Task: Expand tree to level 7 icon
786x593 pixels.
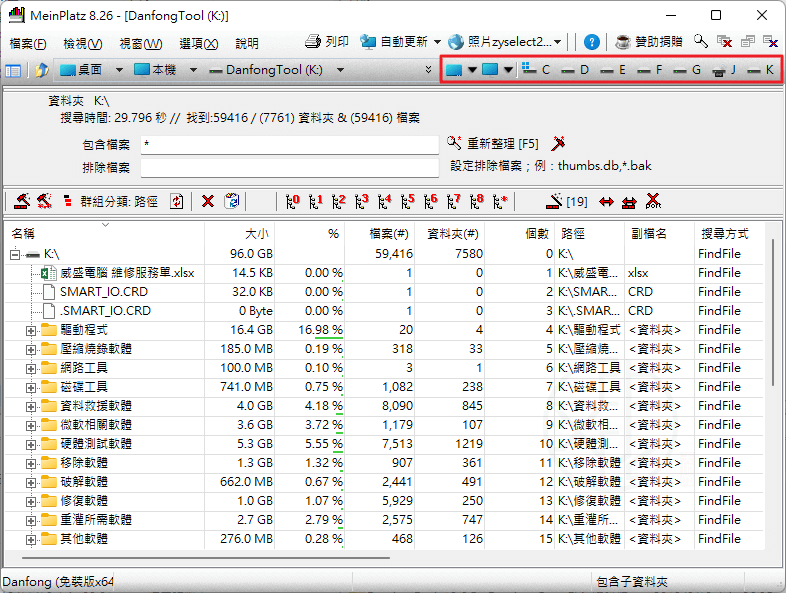Action: pyautogui.click(x=453, y=201)
